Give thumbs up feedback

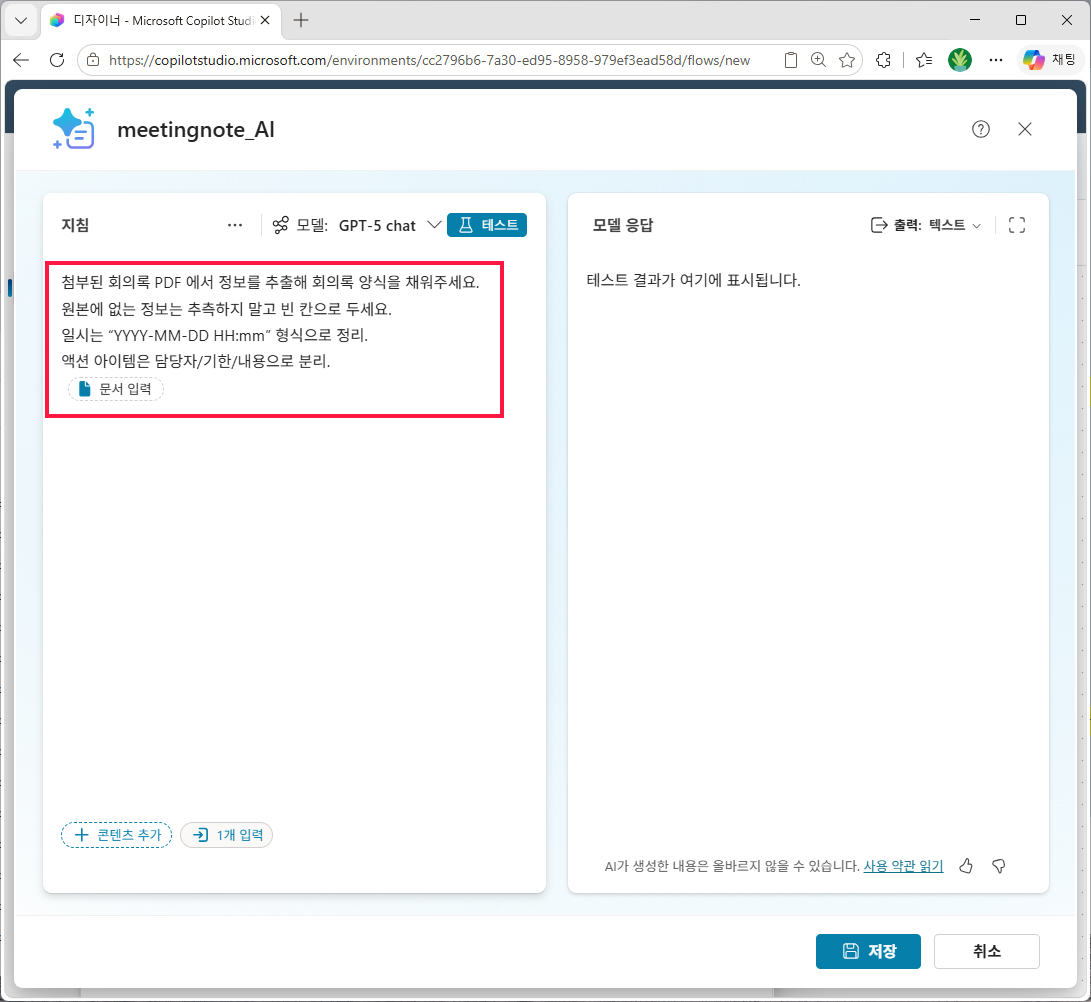pos(966,866)
